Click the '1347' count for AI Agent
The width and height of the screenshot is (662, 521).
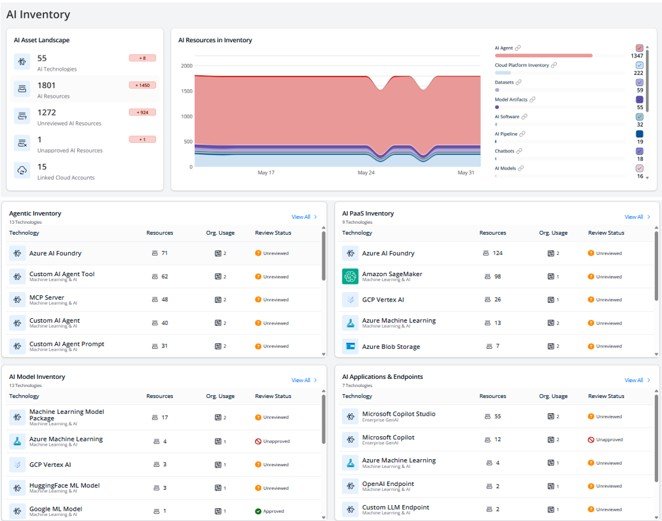click(x=637, y=56)
